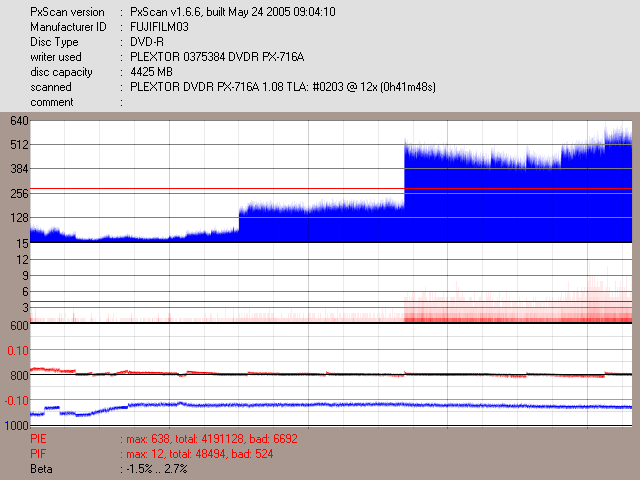This screenshot has height=480, width=640.
Task: Select PIF stats 'max: 12, total: 48494, bad: 524'
Action: (200, 454)
